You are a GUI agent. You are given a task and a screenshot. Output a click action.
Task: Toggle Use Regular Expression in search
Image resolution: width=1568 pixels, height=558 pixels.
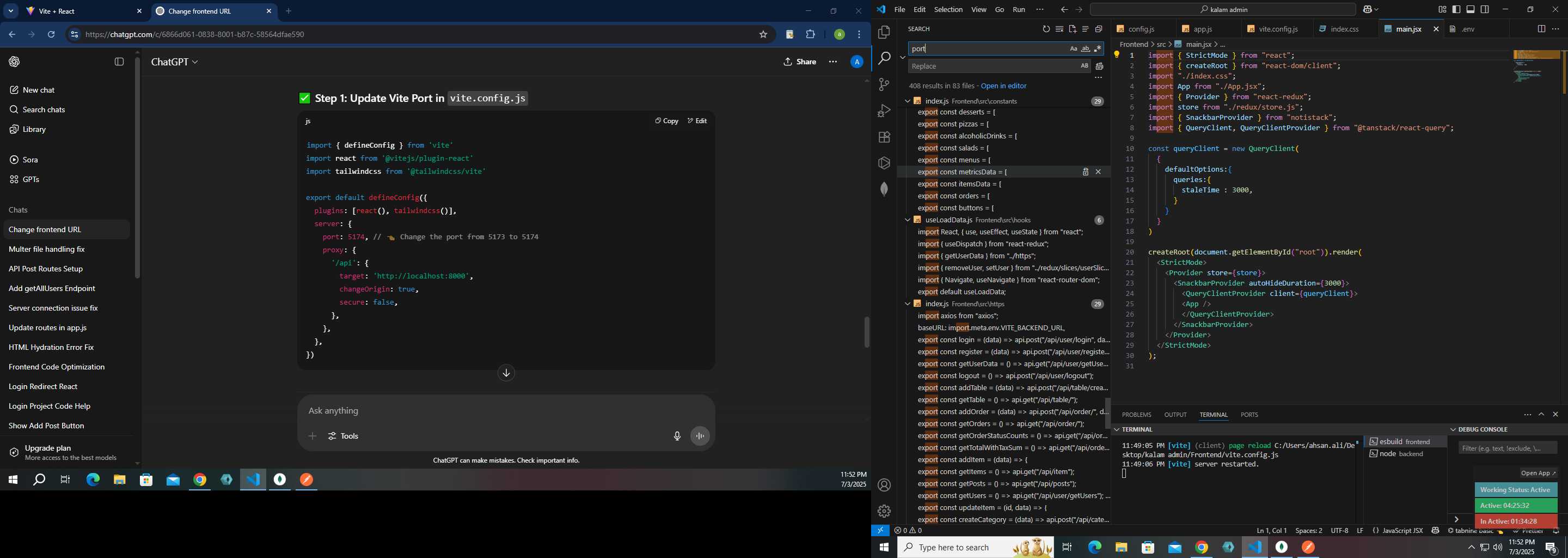[x=1098, y=48]
